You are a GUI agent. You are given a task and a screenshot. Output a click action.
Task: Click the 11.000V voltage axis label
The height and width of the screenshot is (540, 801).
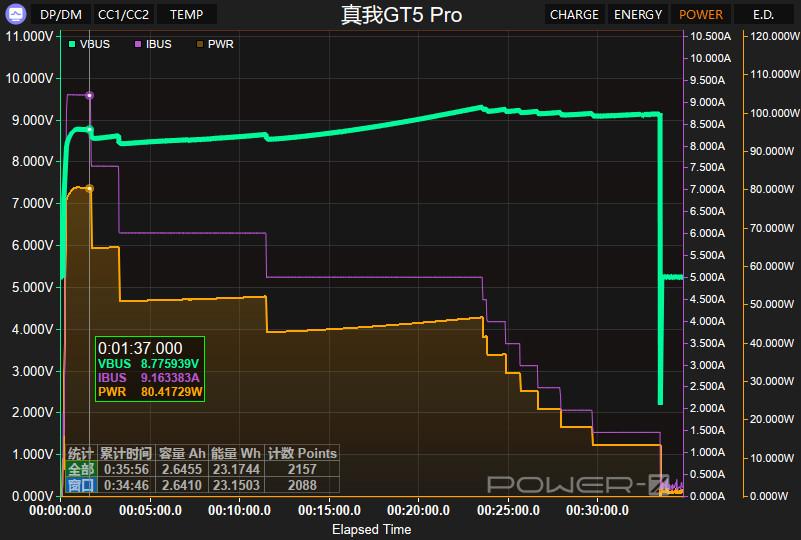click(29, 36)
